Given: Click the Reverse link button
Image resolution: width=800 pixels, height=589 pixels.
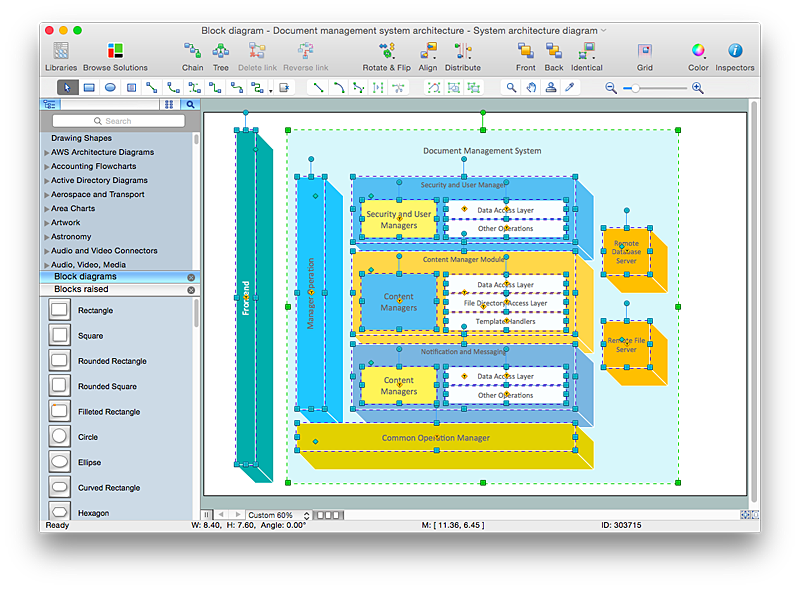Looking at the screenshot, I should coord(306,57).
